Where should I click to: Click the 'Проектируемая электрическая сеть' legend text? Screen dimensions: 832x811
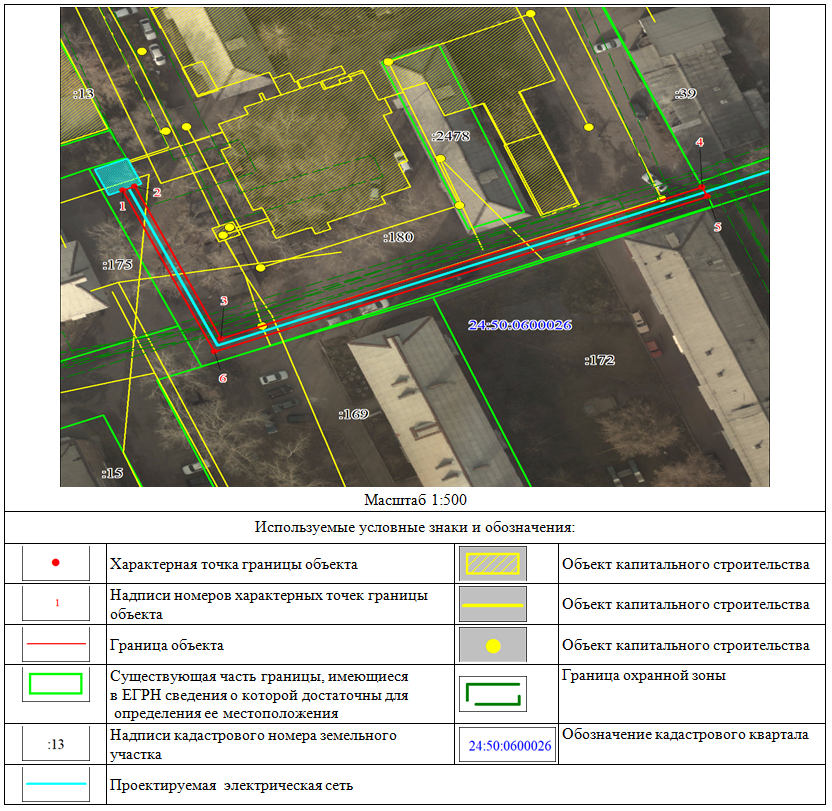click(231, 786)
